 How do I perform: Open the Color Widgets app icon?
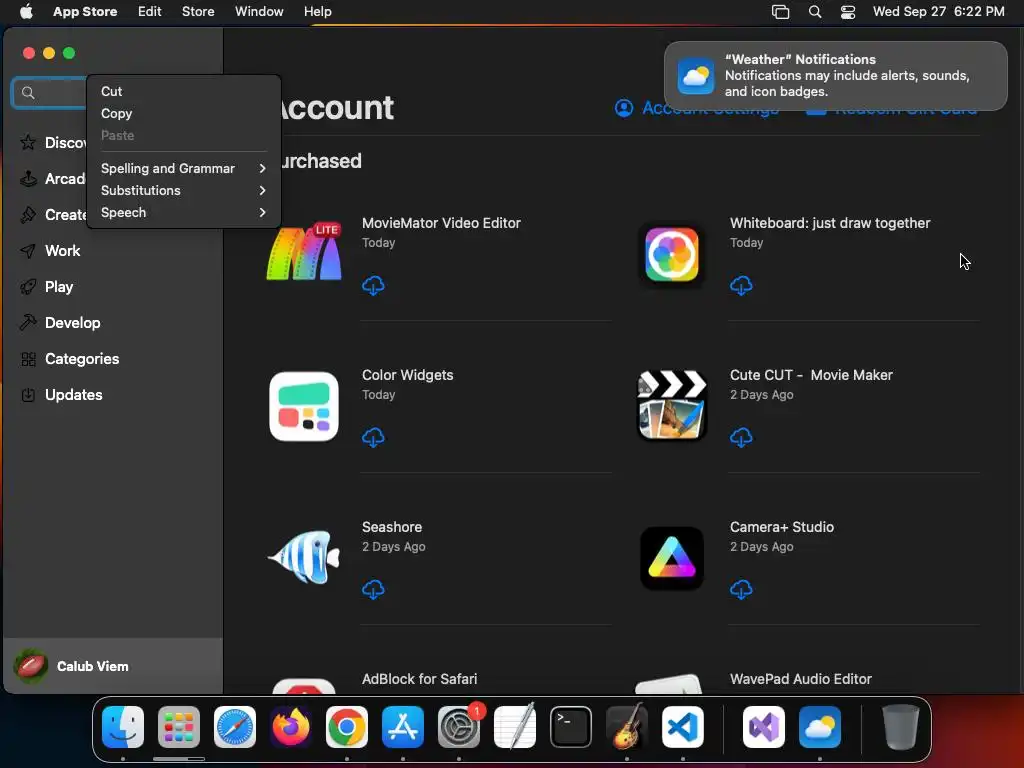pyautogui.click(x=304, y=406)
